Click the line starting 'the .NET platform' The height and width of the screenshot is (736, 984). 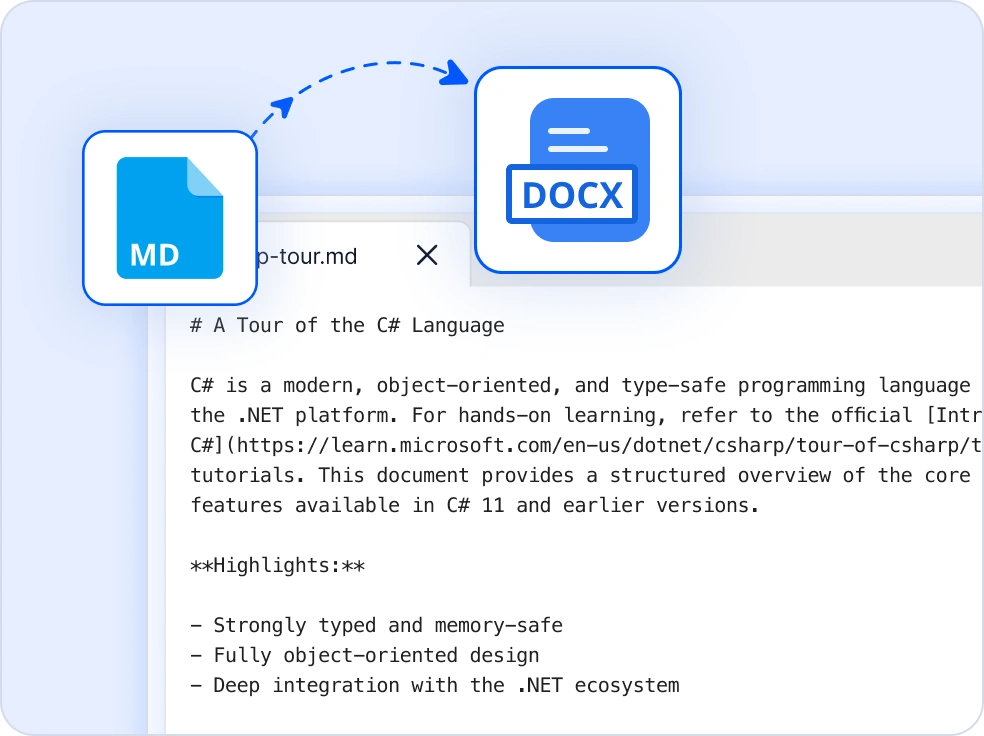586,415
